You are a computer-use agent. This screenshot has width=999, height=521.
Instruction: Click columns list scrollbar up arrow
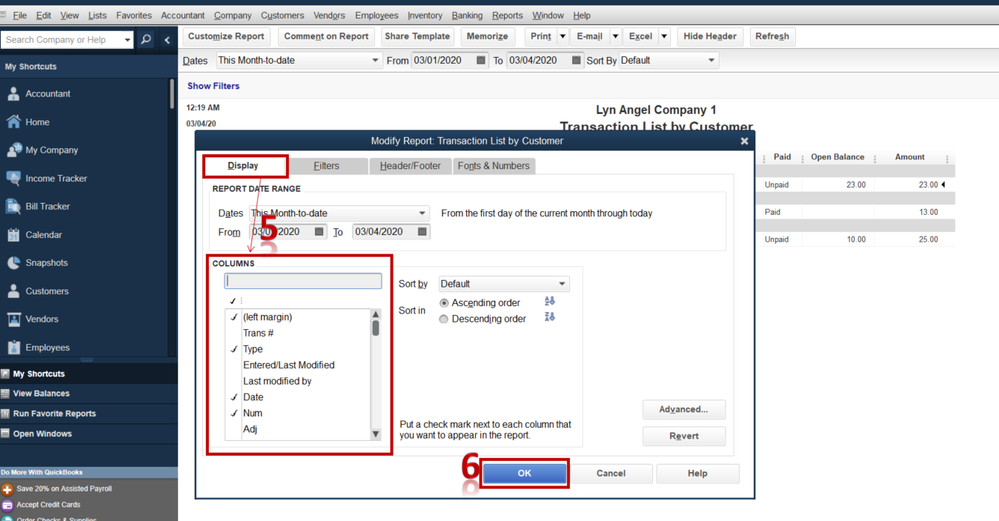375,315
